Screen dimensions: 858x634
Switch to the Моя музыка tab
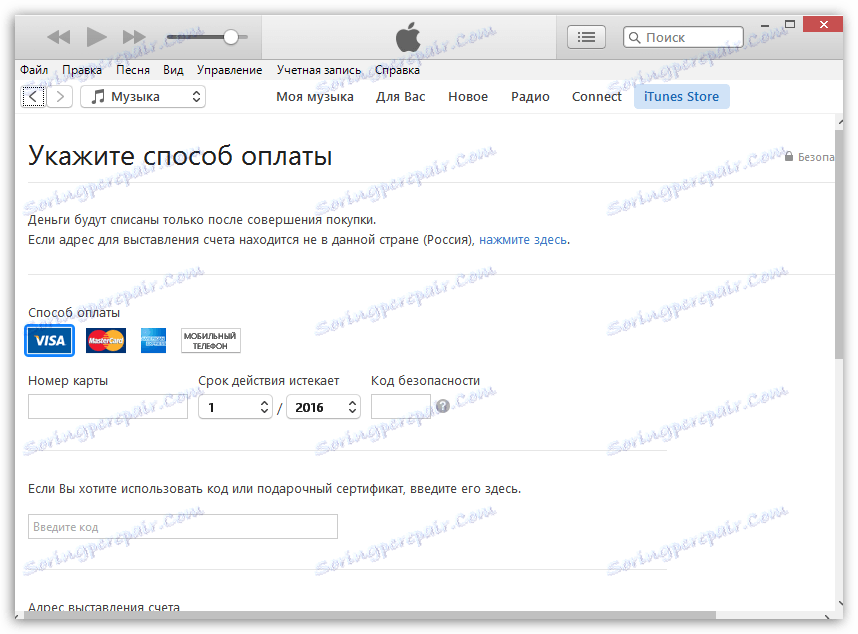point(315,97)
